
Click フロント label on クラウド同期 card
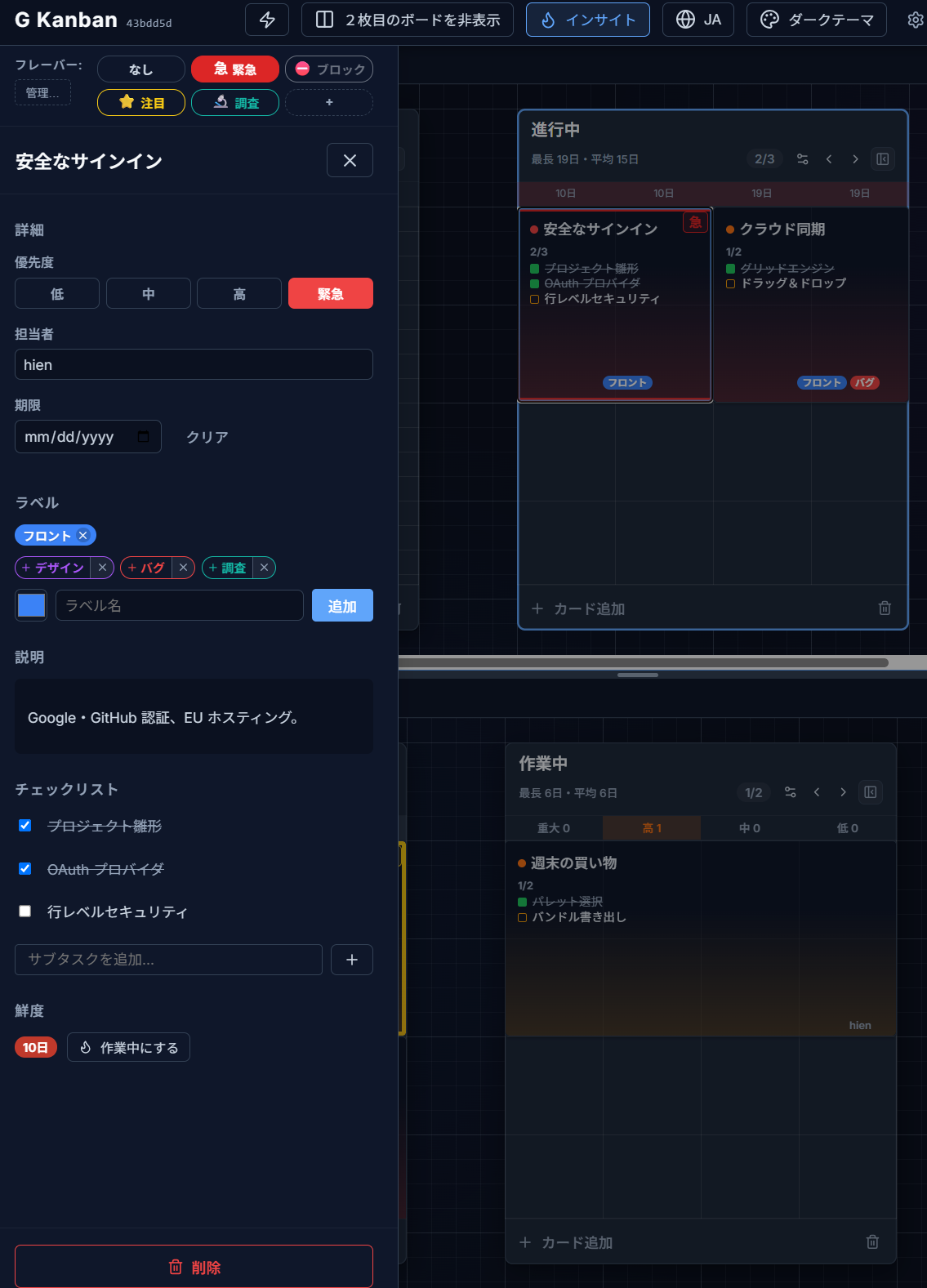pyautogui.click(x=822, y=382)
